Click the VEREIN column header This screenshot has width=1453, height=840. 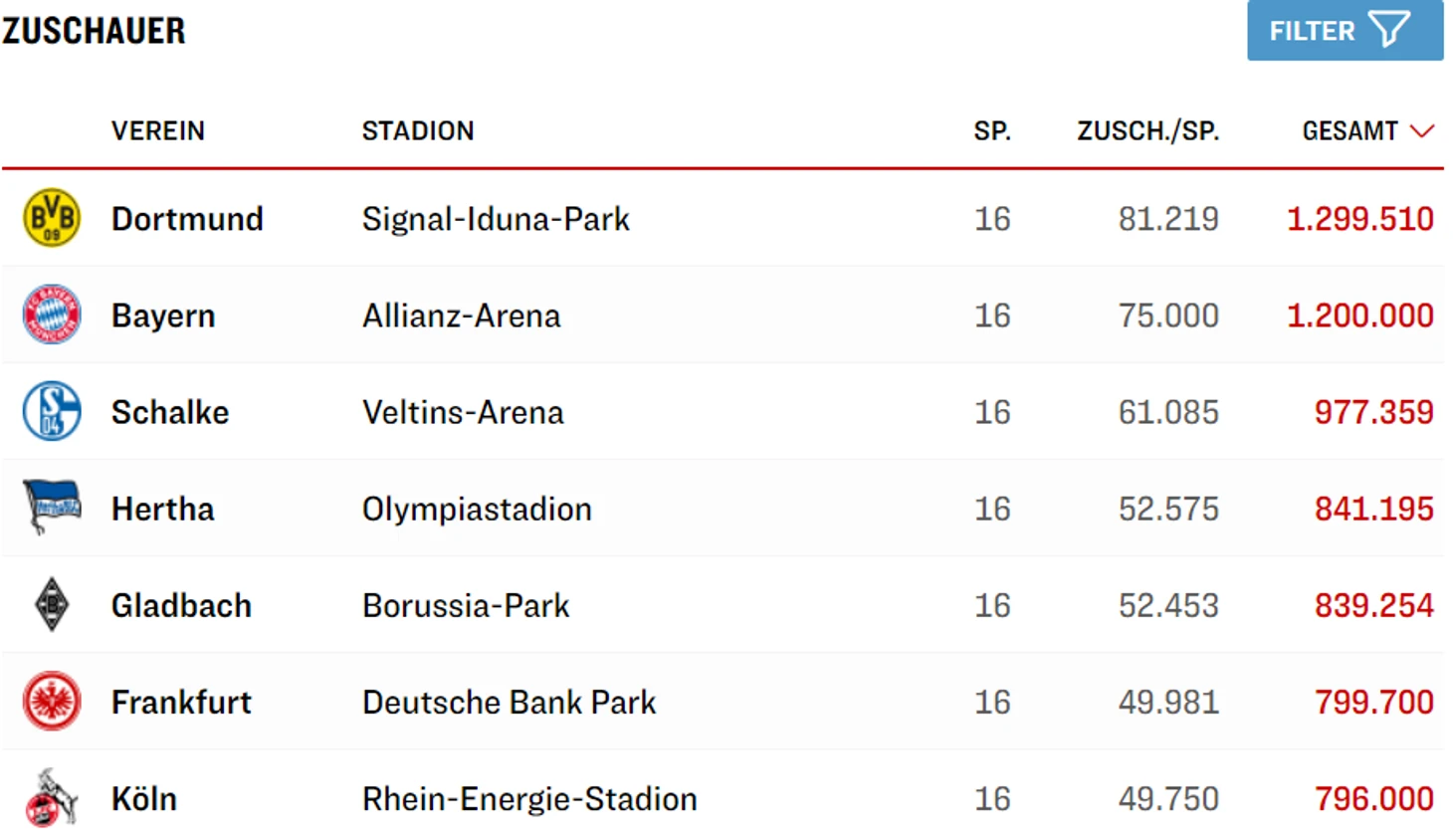[158, 131]
